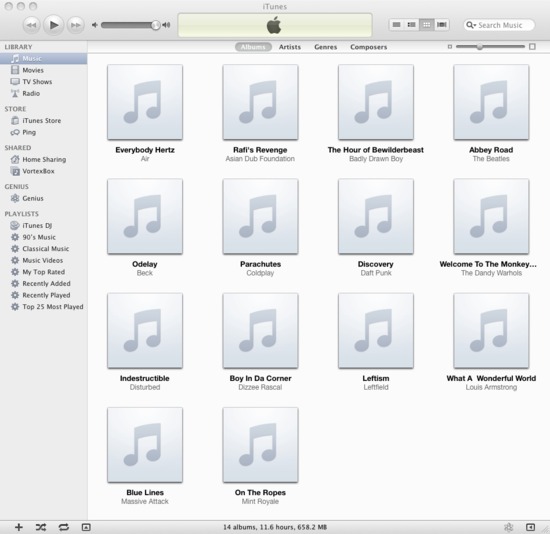Viewport: 550px width, 534px height.
Task: Switch to the Composers tab
Action: click(368, 47)
